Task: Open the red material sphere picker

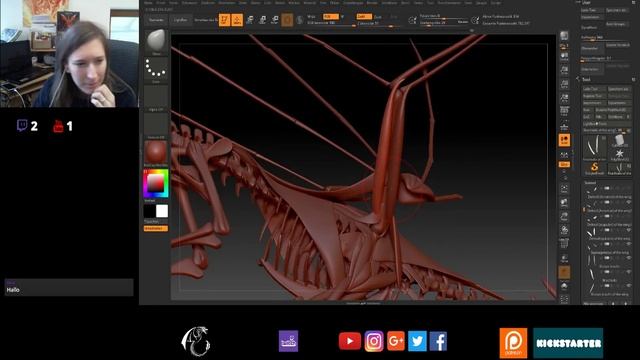Action: coord(156,152)
